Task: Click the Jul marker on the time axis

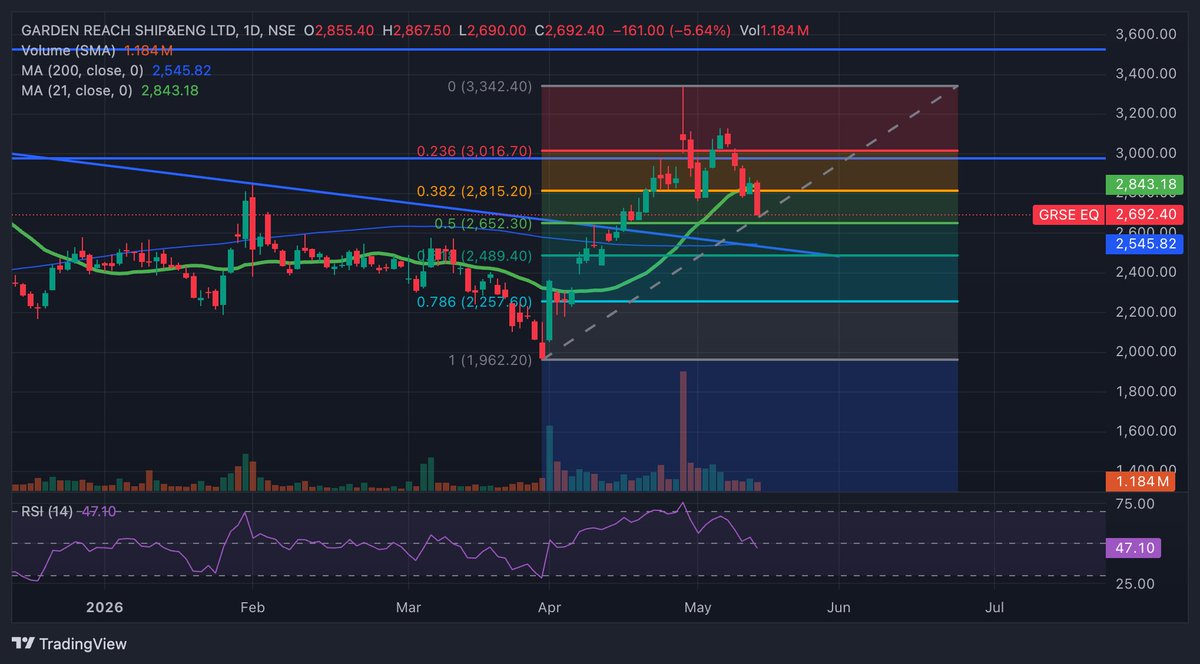Action: 995,607
